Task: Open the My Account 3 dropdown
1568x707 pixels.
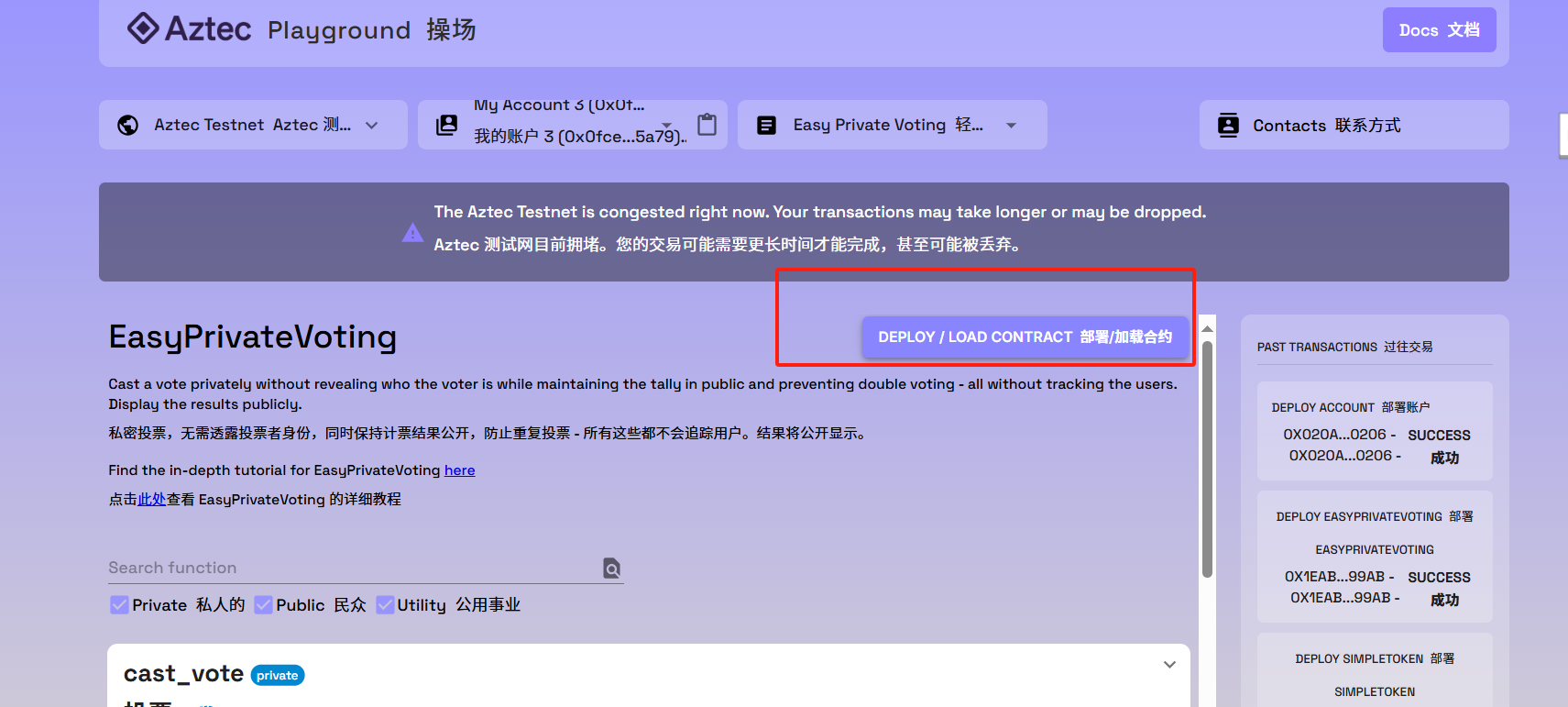Action: pos(667,125)
